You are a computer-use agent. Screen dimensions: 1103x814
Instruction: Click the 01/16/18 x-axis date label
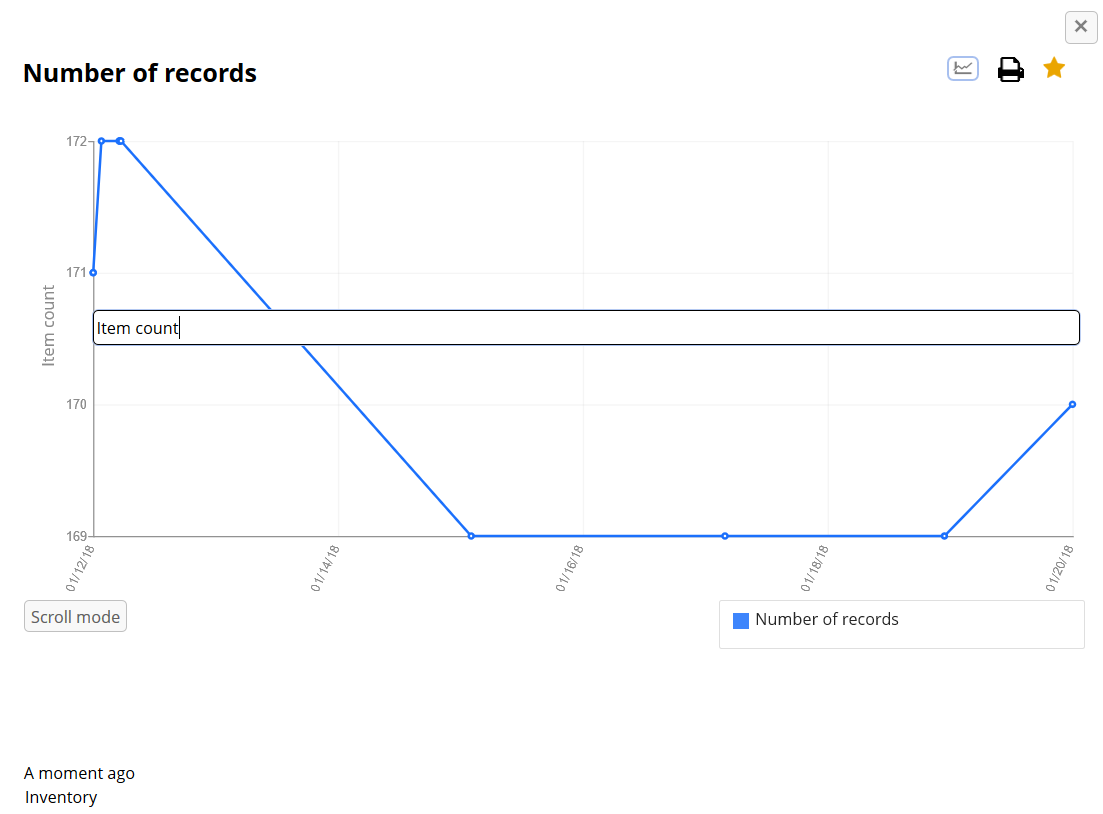coord(570,568)
